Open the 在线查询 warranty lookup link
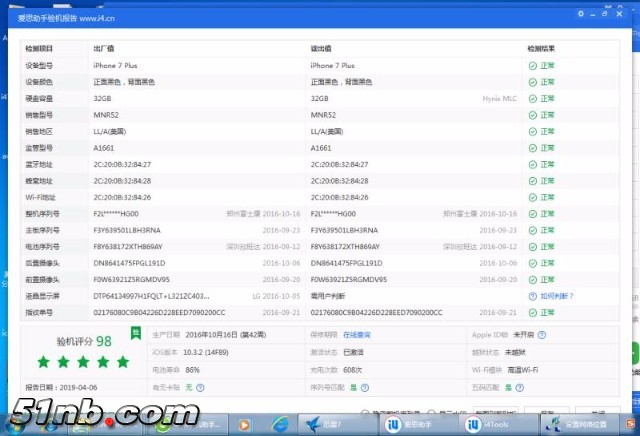 tap(358, 333)
